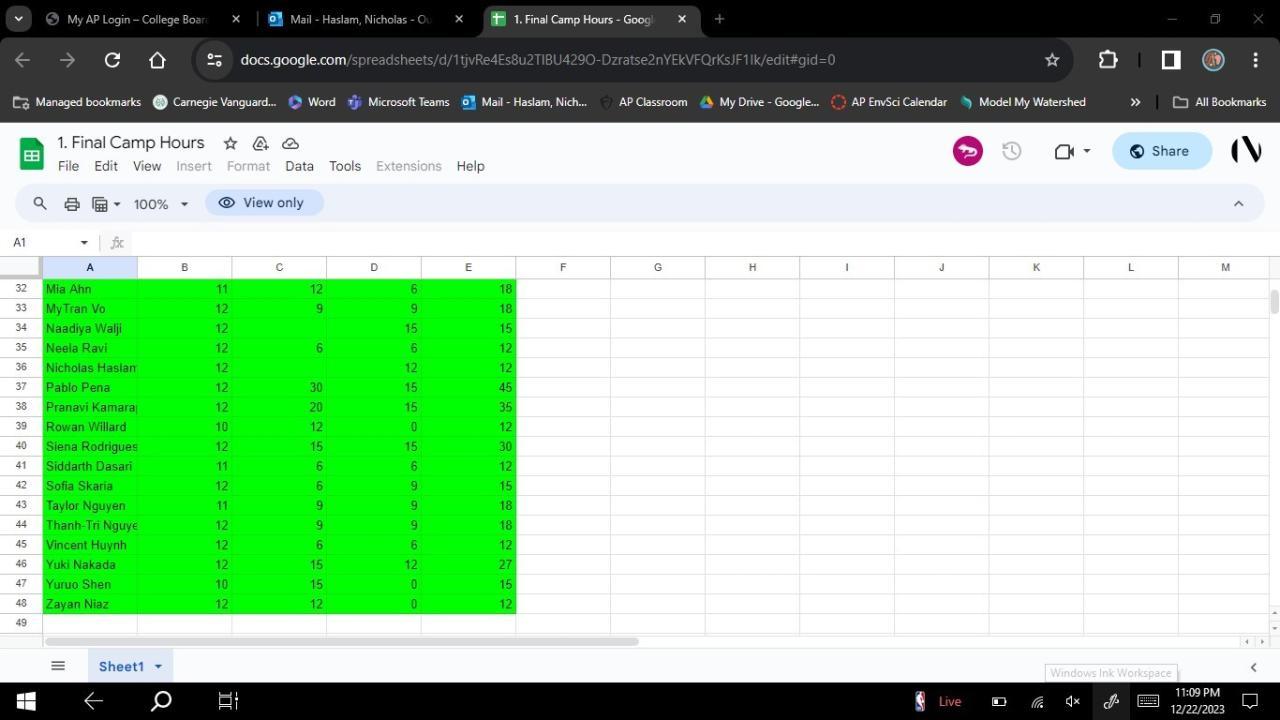Open Windows Start menu
This screenshot has width=1280, height=720.
tap(26, 701)
